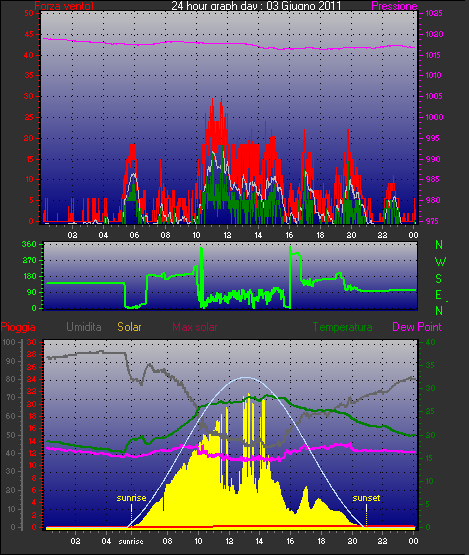
Task: Click the 24 value on the red rain axis
Action: (32, 379)
